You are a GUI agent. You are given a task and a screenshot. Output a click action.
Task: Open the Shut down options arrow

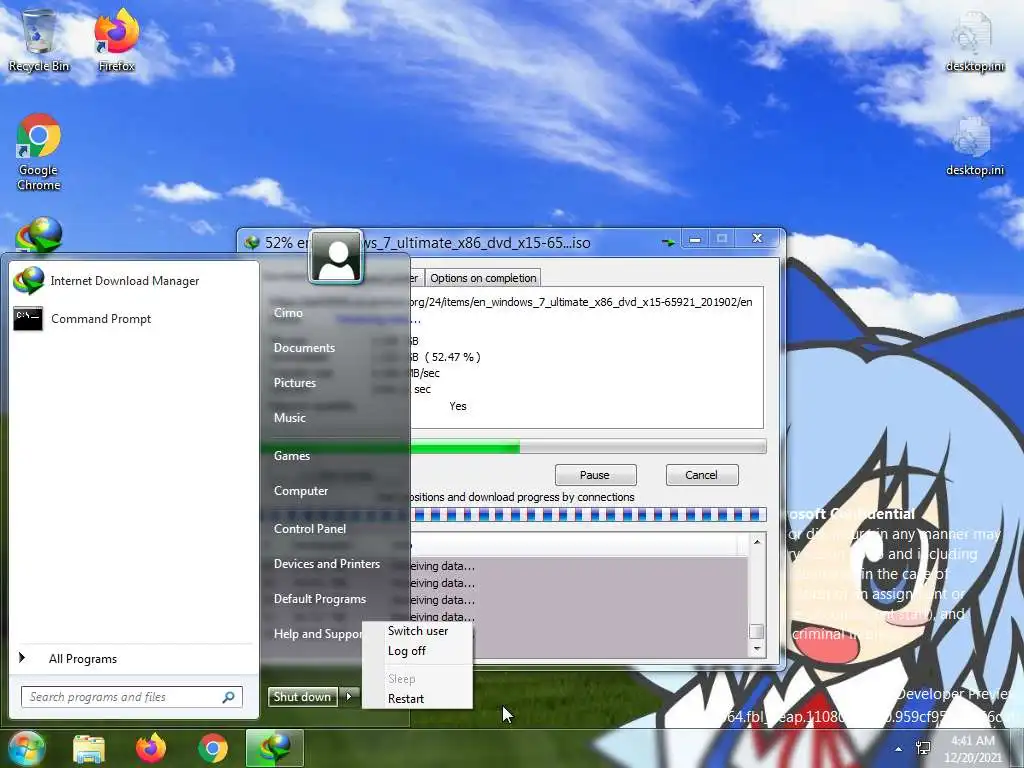[x=349, y=697]
